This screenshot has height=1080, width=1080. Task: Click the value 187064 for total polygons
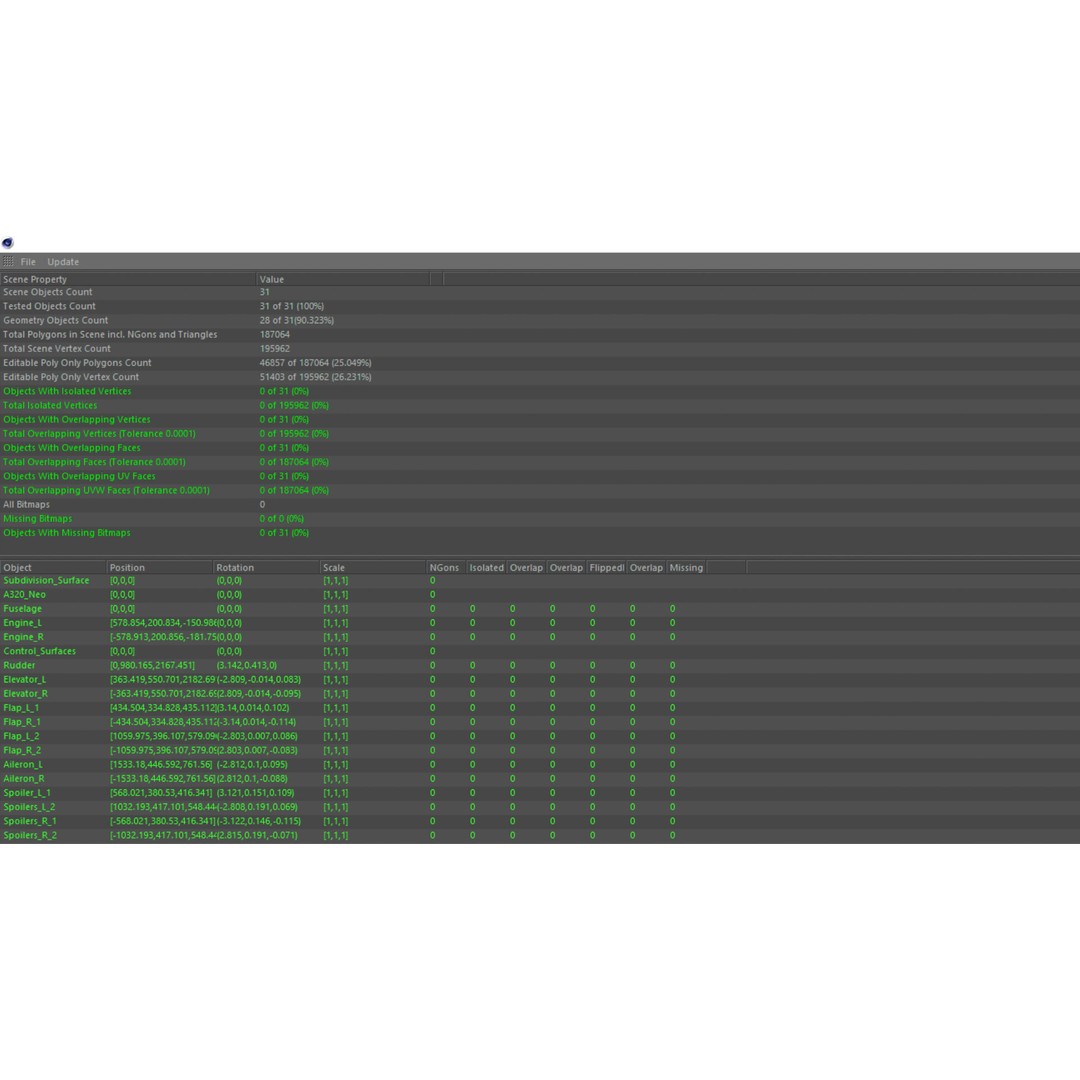275,335
